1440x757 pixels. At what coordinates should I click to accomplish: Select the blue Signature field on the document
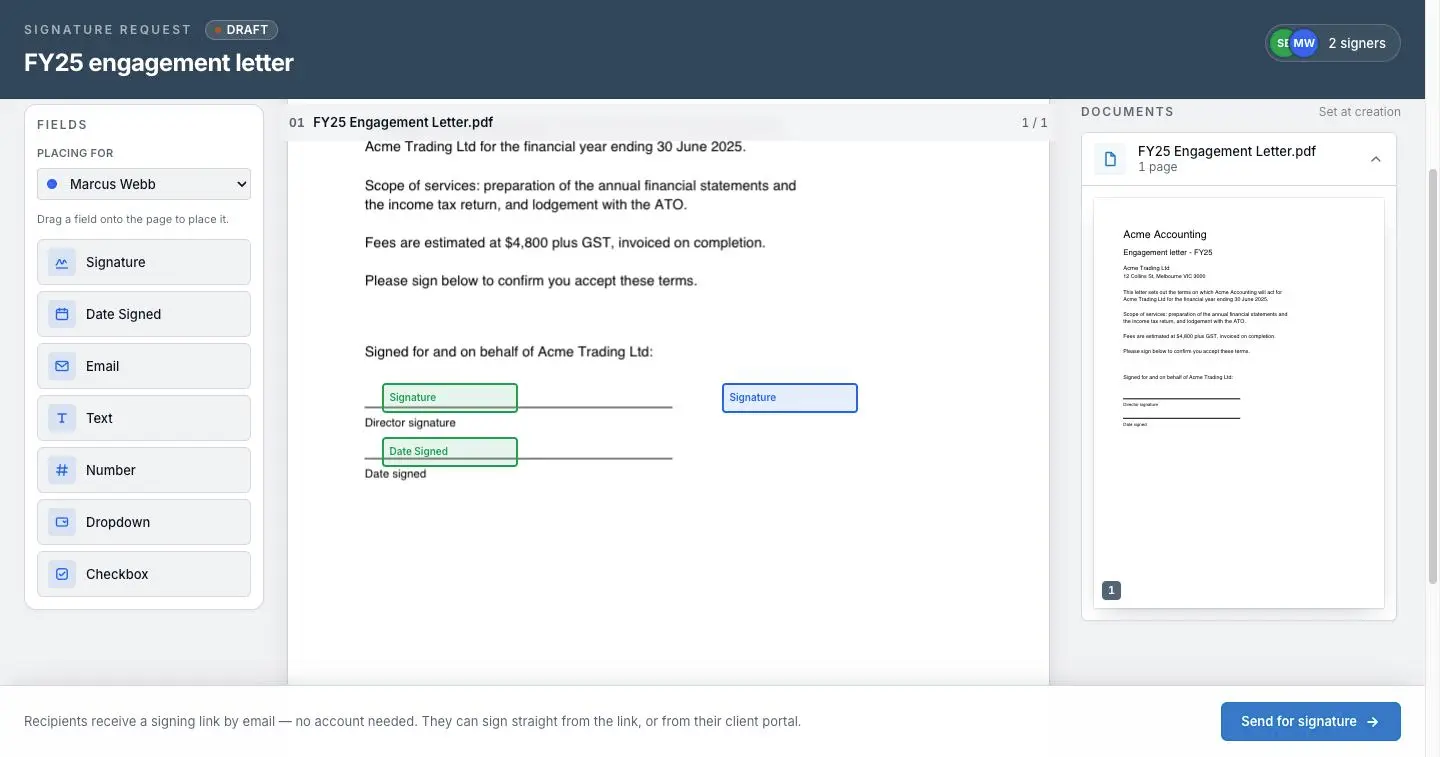790,398
